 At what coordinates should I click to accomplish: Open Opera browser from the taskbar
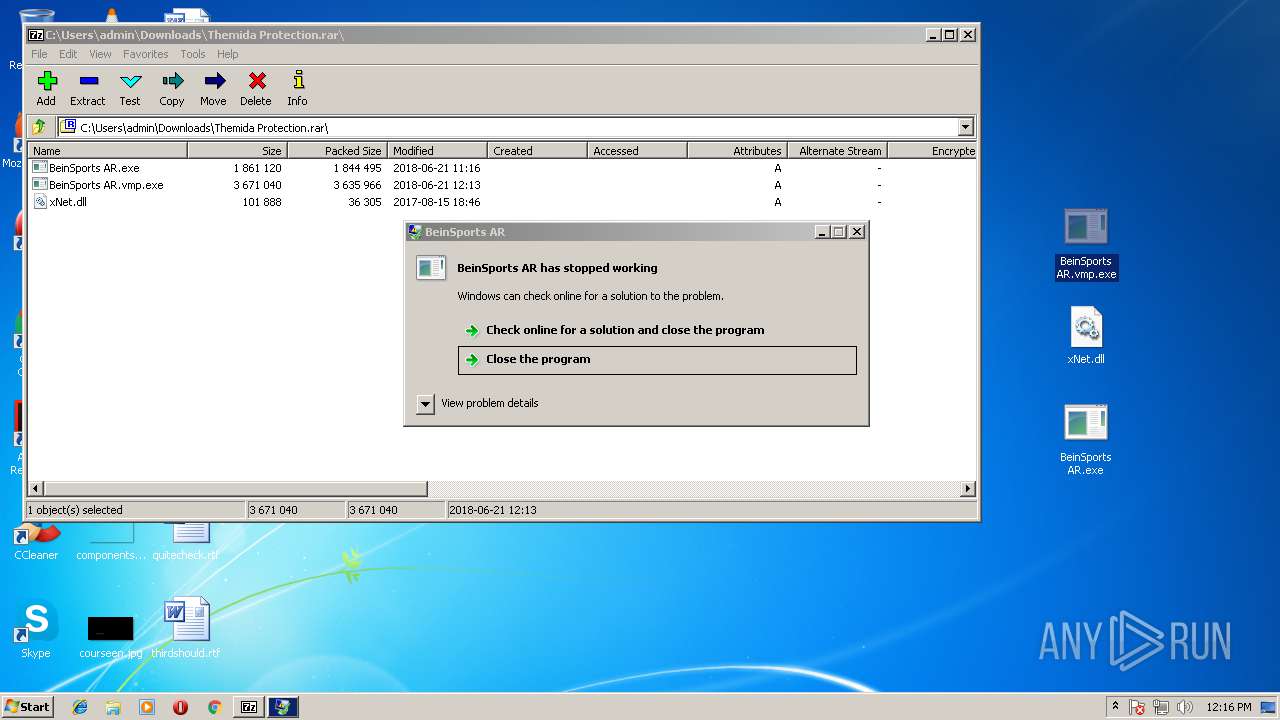click(180, 707)
